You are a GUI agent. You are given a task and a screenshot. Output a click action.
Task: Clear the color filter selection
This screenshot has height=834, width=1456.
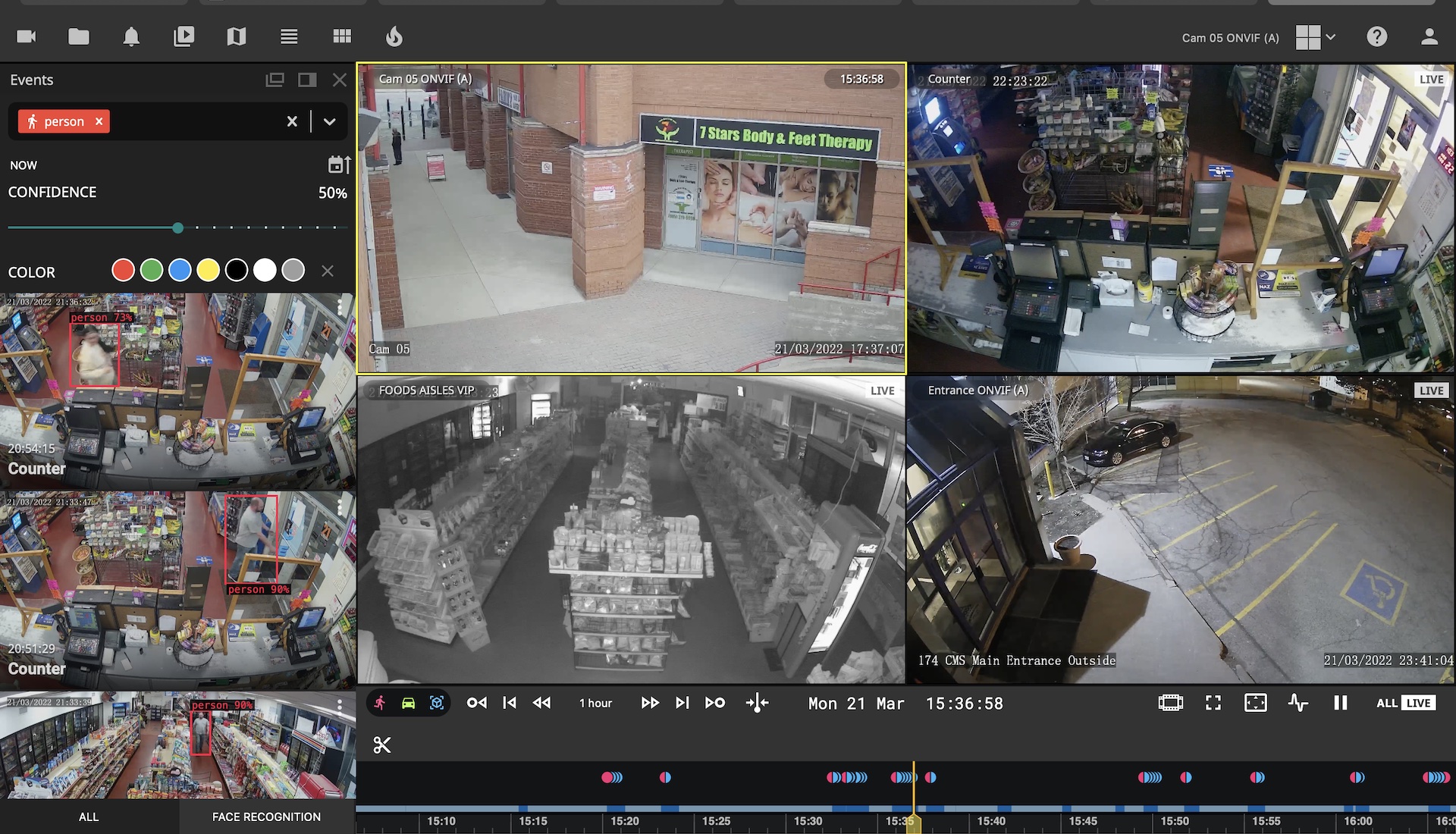tap(328, 271)
